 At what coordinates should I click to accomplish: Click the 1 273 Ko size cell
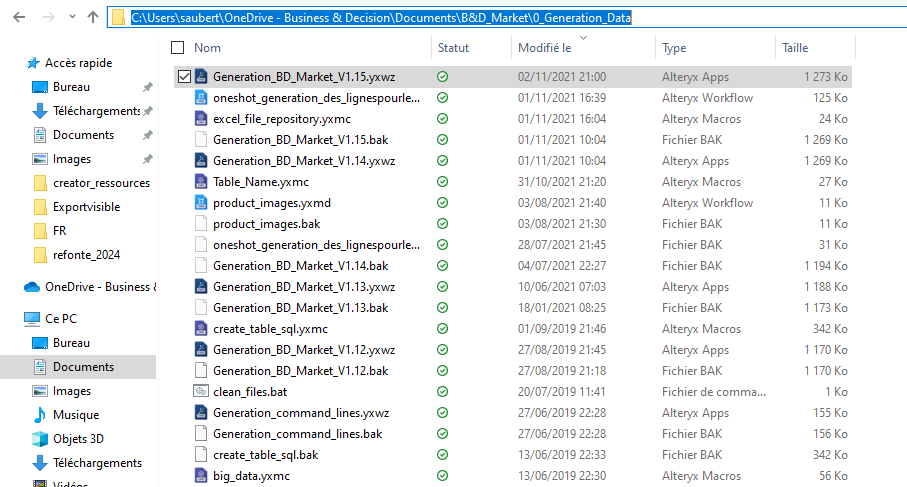825,77
